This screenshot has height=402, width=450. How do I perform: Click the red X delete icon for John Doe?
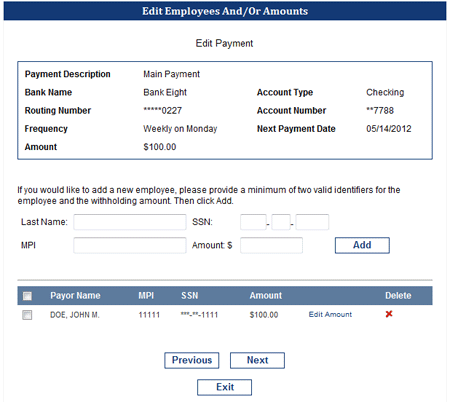(389, 314)
